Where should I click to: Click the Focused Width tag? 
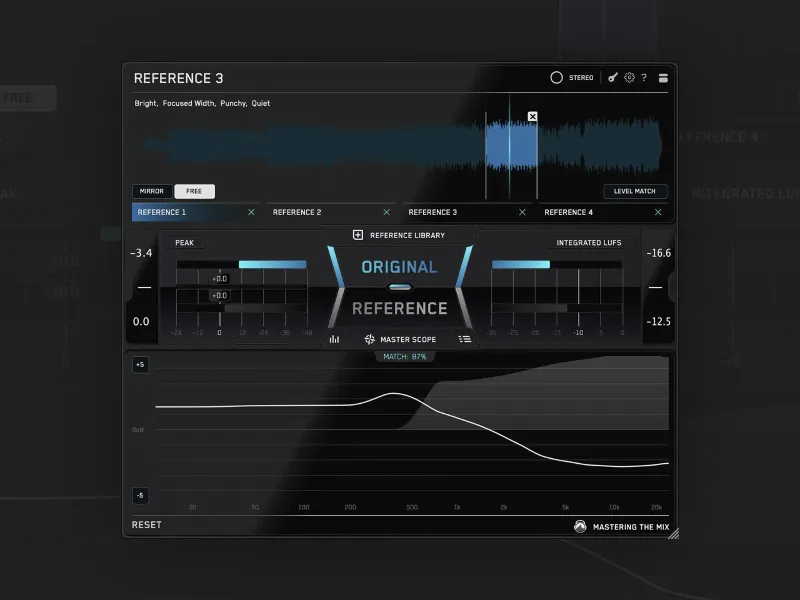click(189, 103)
